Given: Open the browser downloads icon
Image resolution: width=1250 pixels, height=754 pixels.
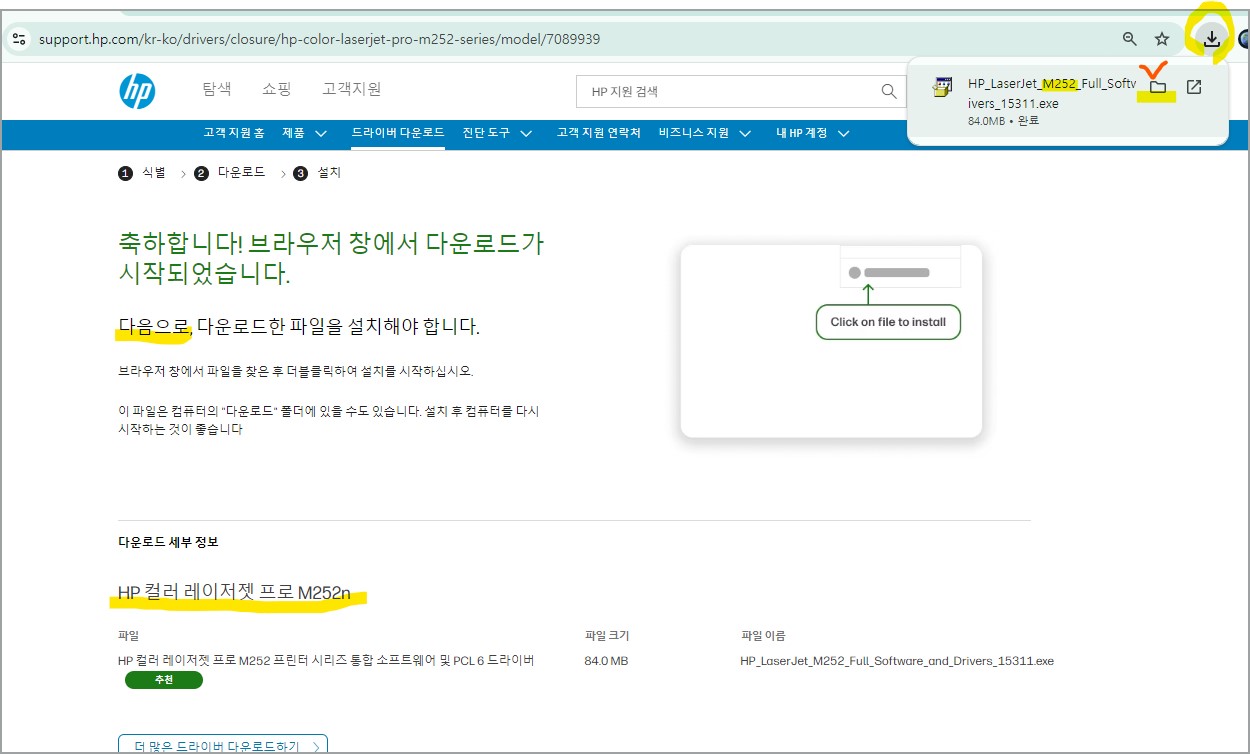Looking at the screenshot, I should pos(1211,39).
